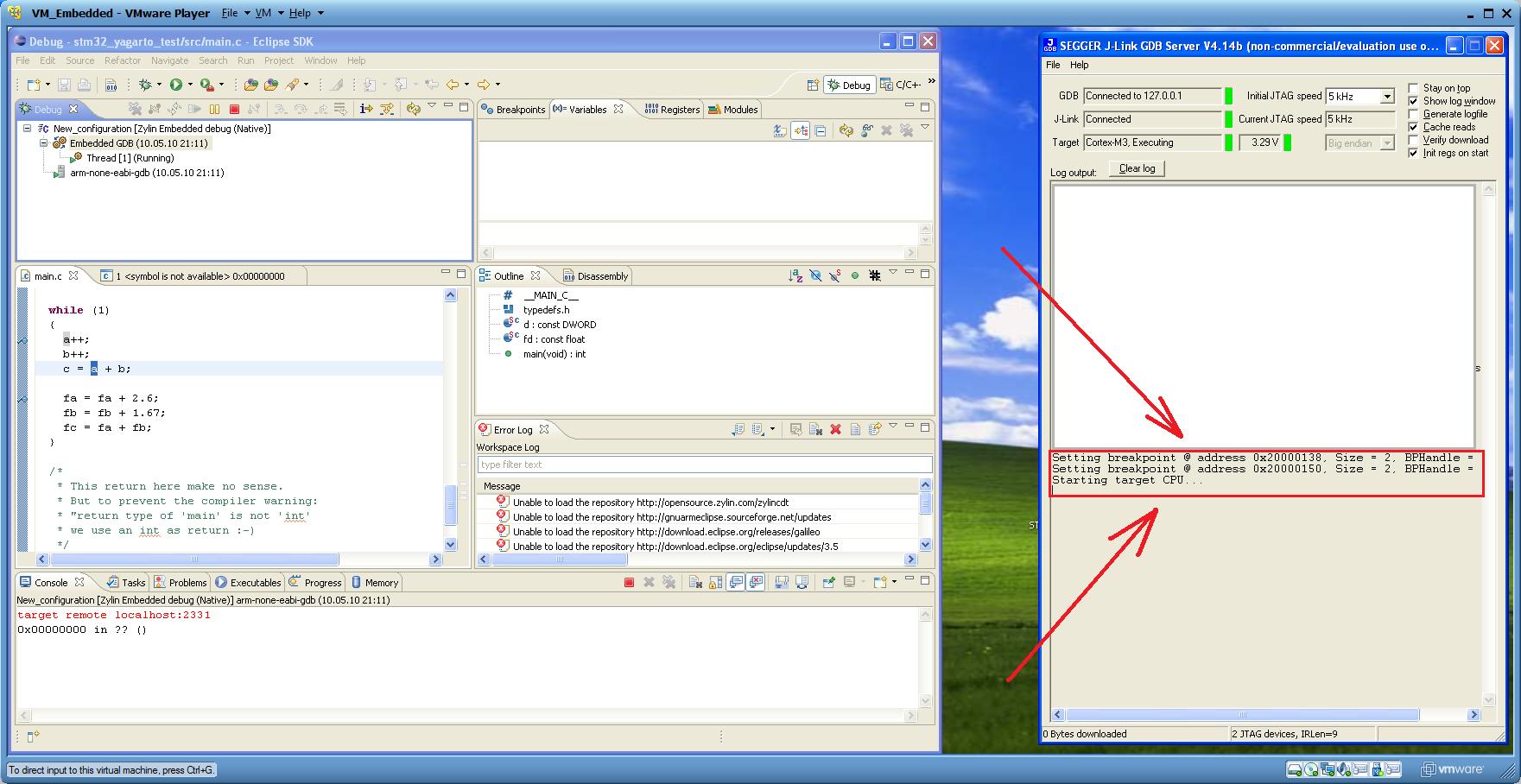Click the J-Link log horizontal scrollbar
The width and height of the screenshot is (1521, 784).
(x=1266, y=715)
